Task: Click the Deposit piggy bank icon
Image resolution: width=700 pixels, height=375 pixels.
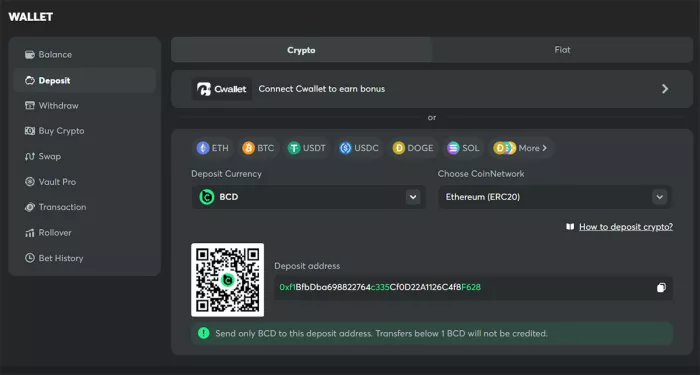Action: pos(30,80)
